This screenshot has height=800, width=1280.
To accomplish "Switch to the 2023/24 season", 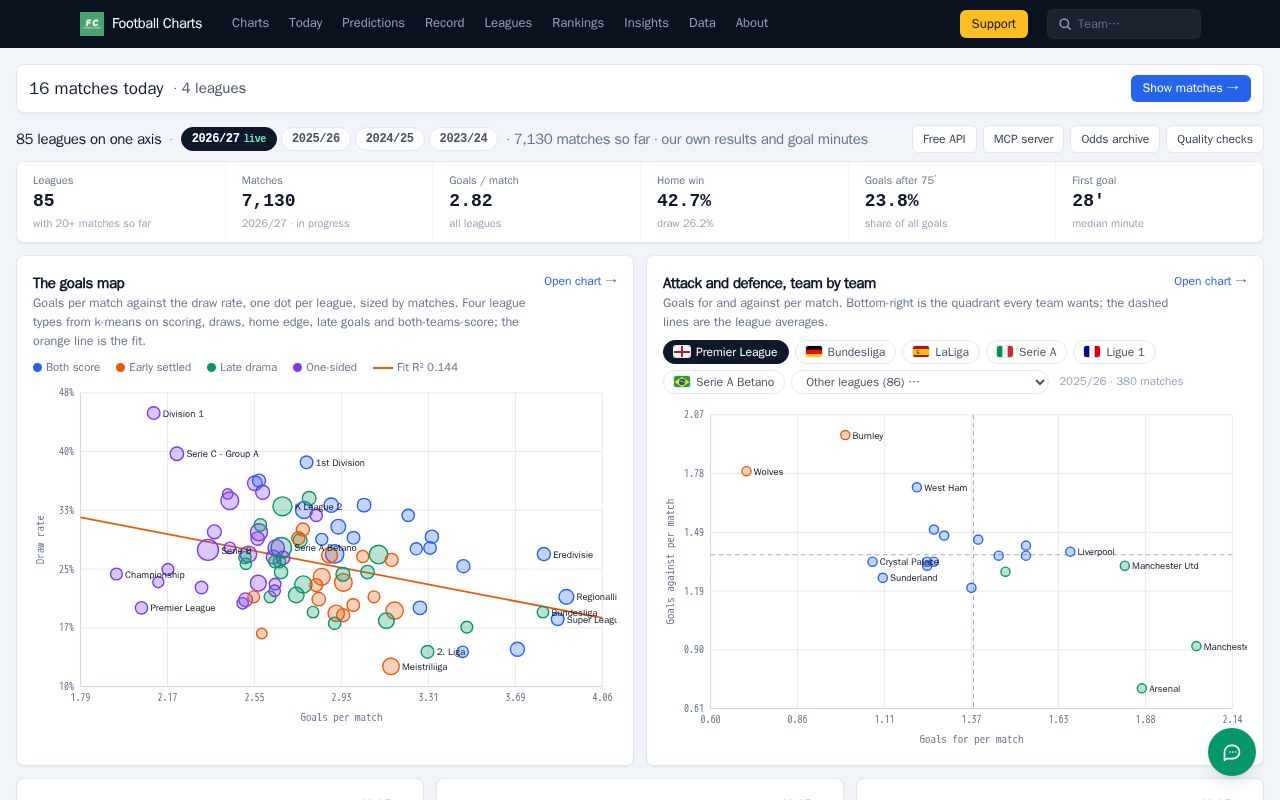I will point(464,139).
